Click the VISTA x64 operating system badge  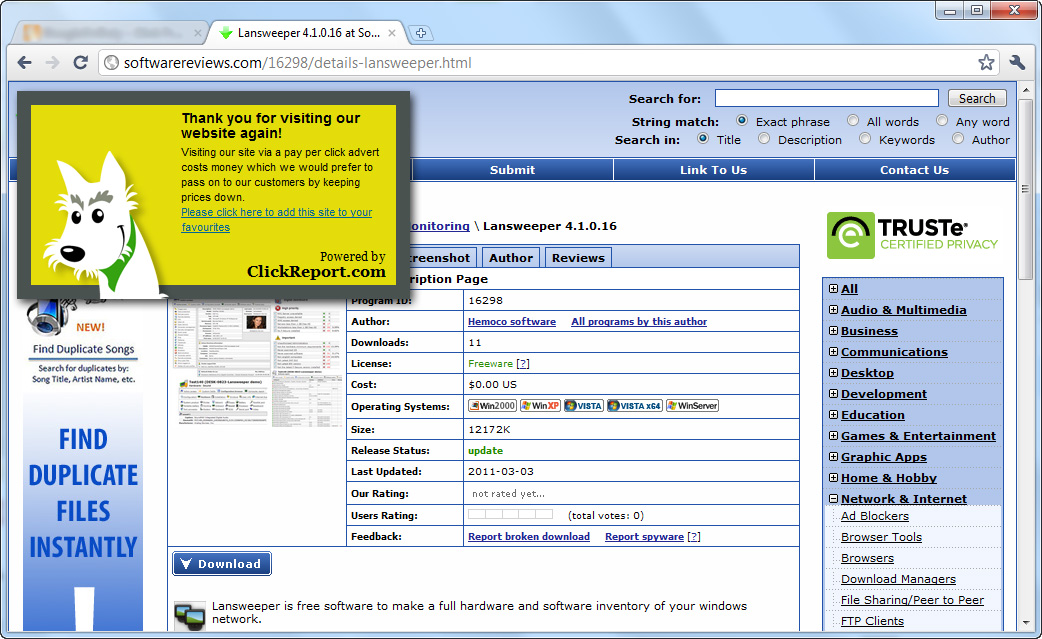point(635,406)
